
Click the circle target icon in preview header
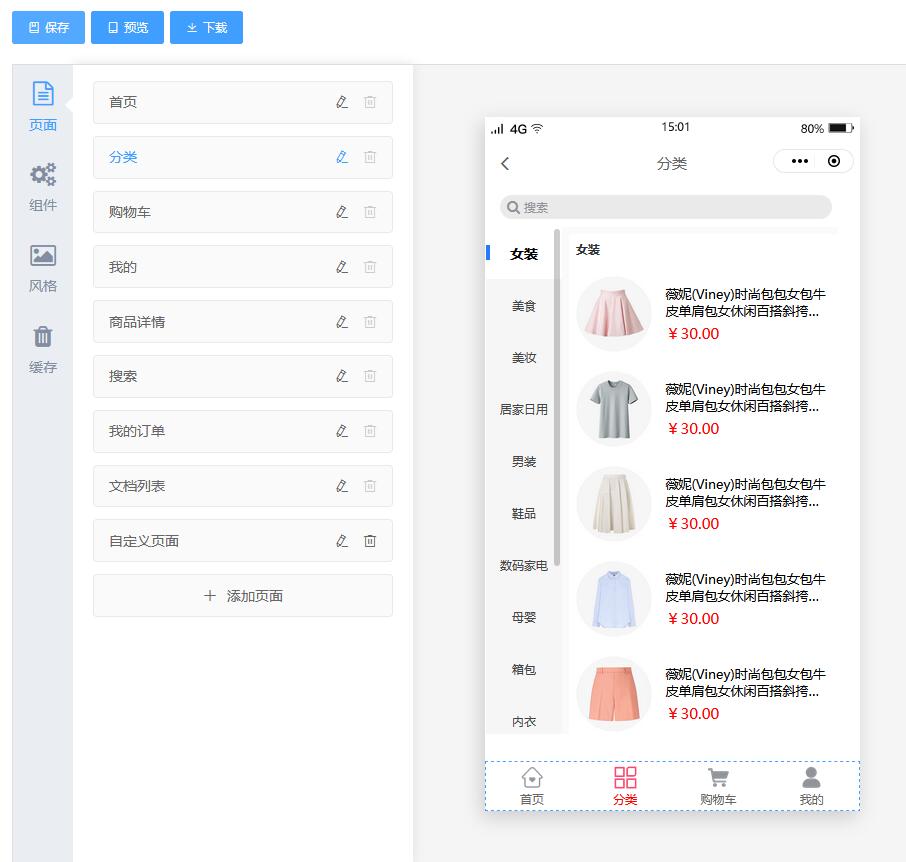coord(834,161)
